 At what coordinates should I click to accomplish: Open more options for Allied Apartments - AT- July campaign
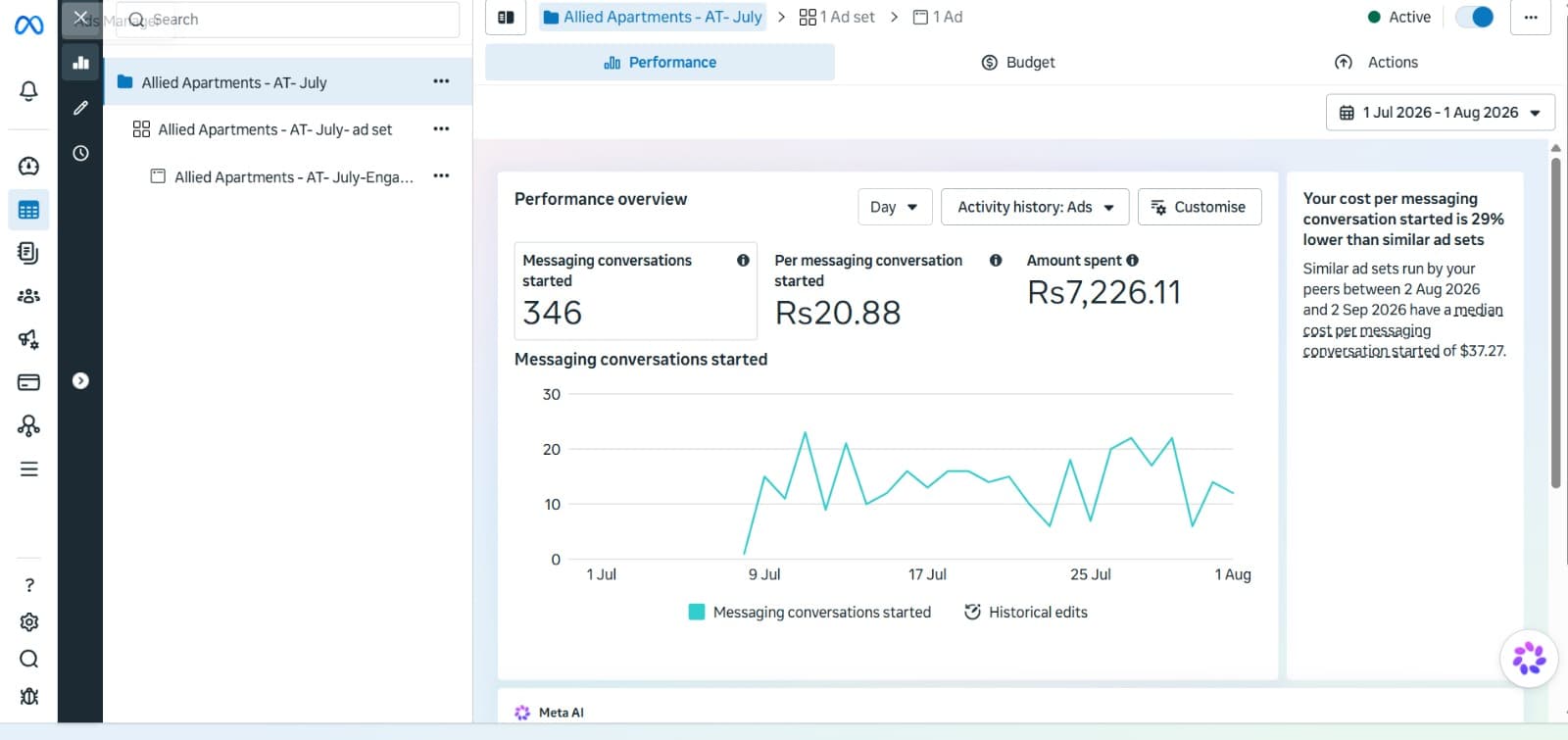click(441, 81)
